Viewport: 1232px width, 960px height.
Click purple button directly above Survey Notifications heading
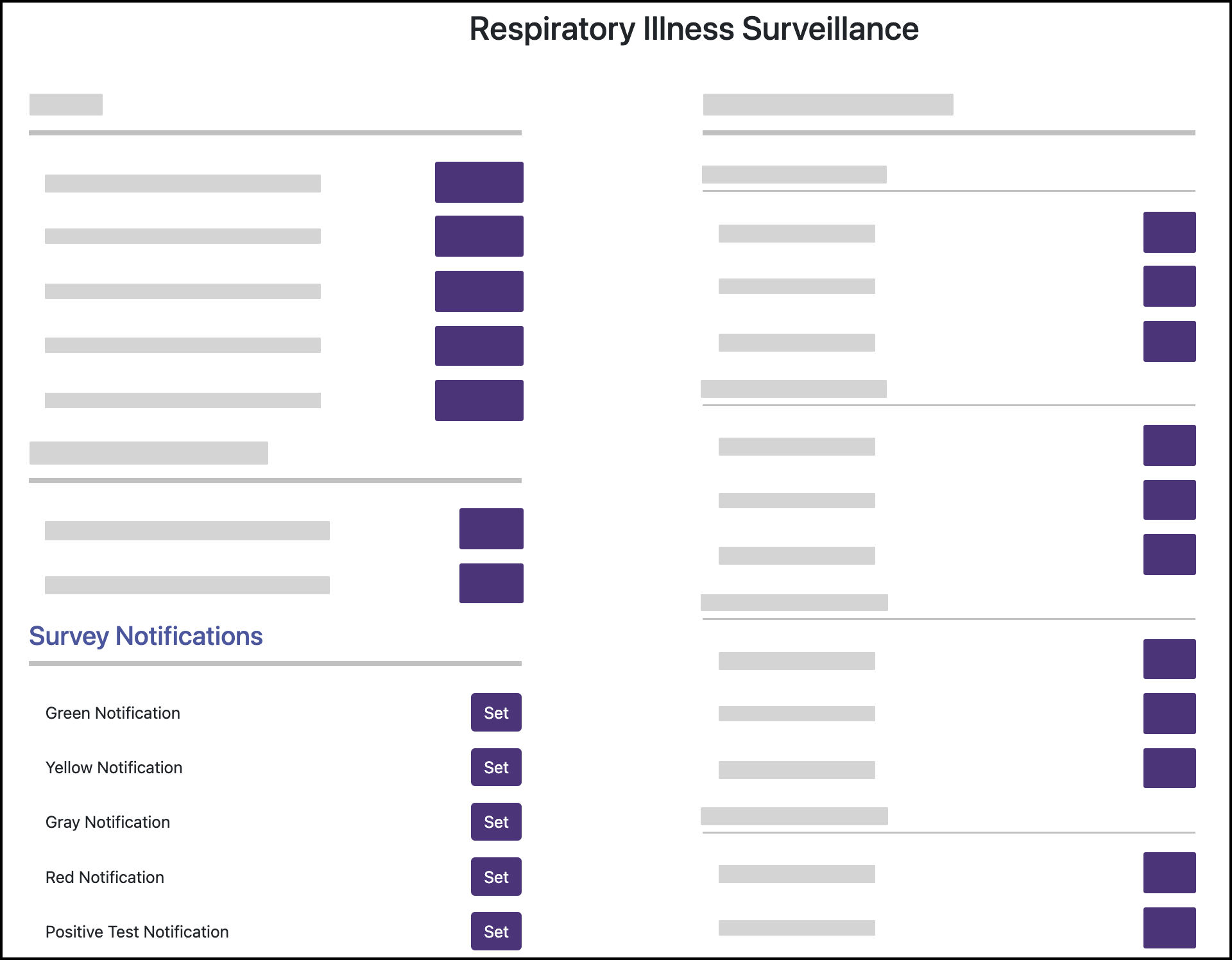[x=491, y=583]
